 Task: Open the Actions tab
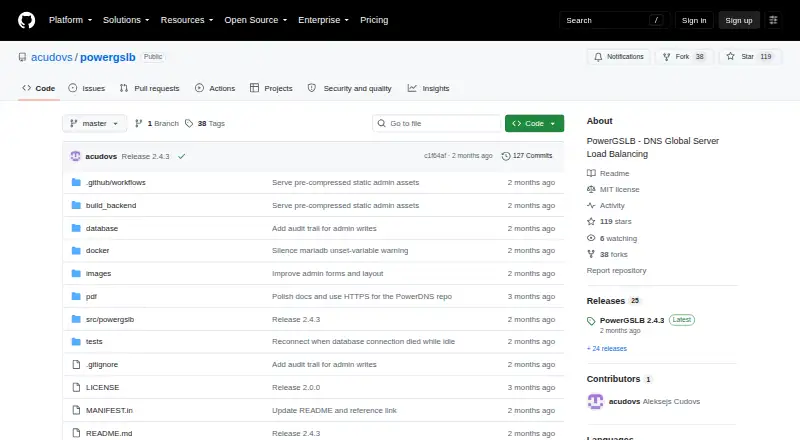point(215,88)
